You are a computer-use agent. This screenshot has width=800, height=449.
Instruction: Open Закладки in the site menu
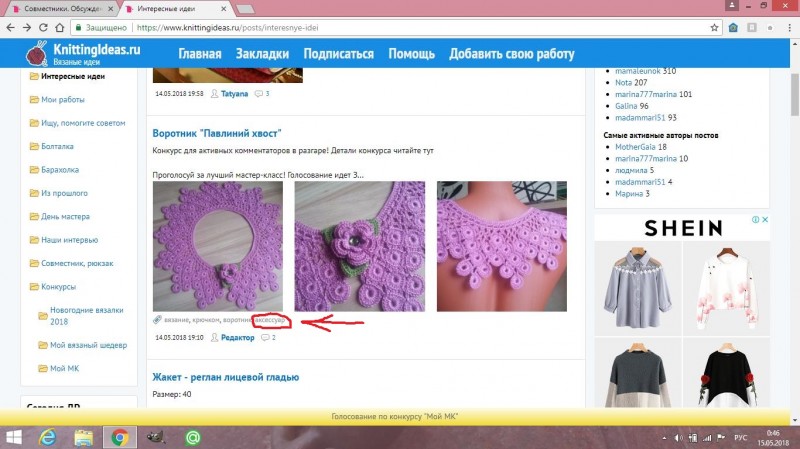pos(262,54)
